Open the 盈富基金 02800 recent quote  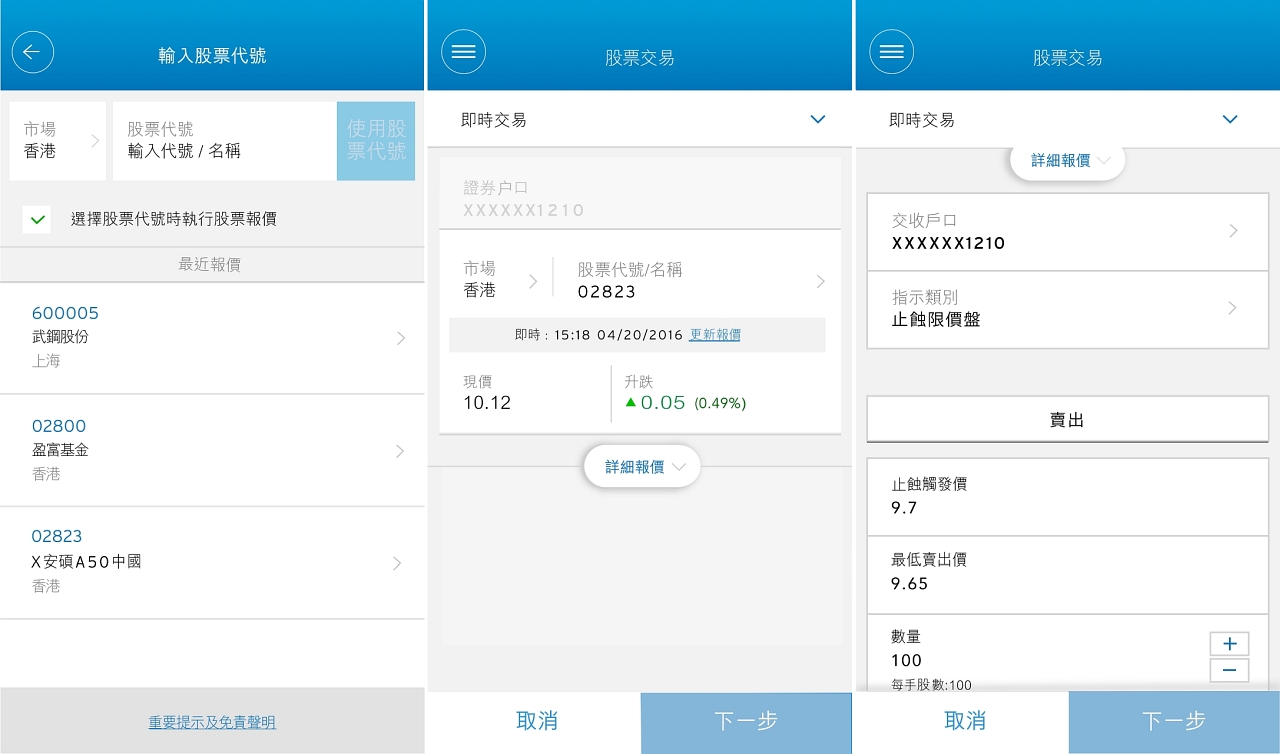pos(212,450)
